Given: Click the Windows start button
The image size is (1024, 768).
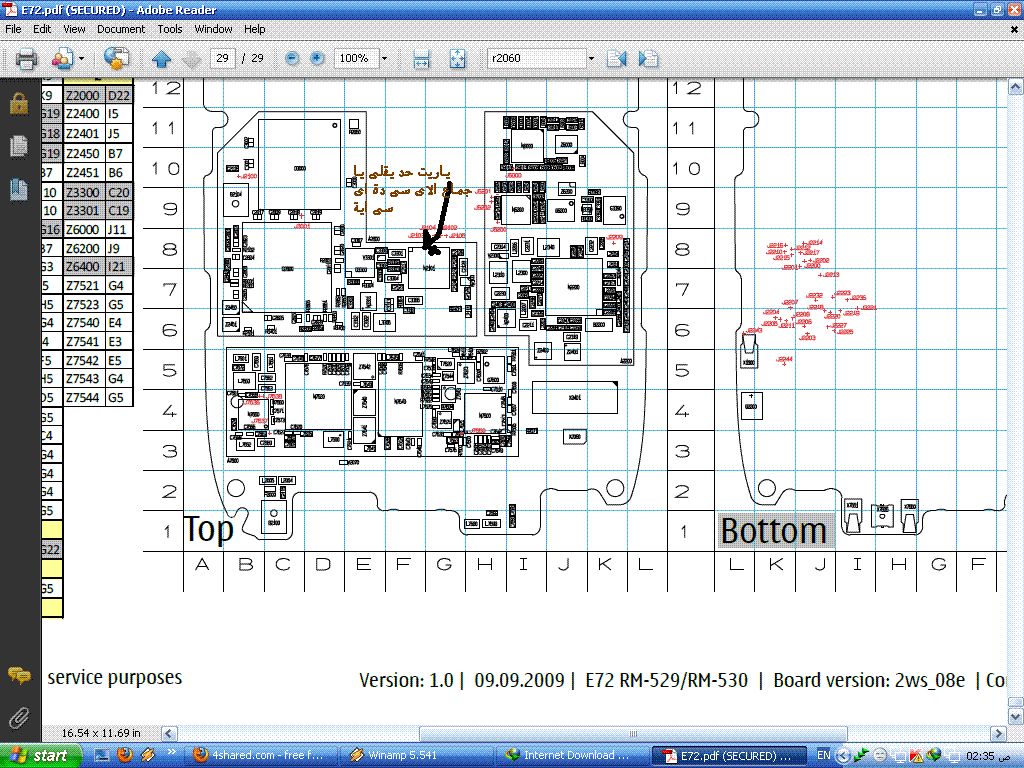Looking at the screenshot, I should [x=41, y=756].
